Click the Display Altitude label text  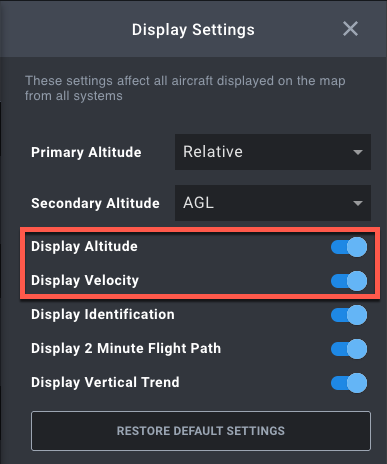pos(84,247)
